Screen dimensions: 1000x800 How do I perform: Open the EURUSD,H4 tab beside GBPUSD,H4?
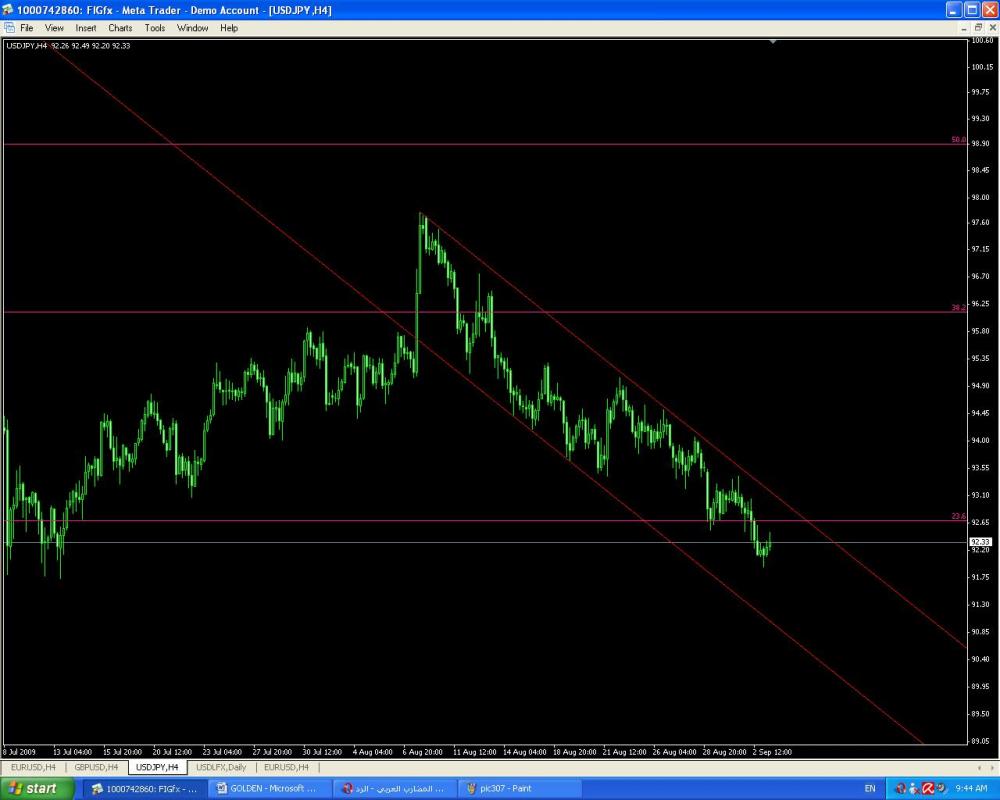tap(33, 767)
